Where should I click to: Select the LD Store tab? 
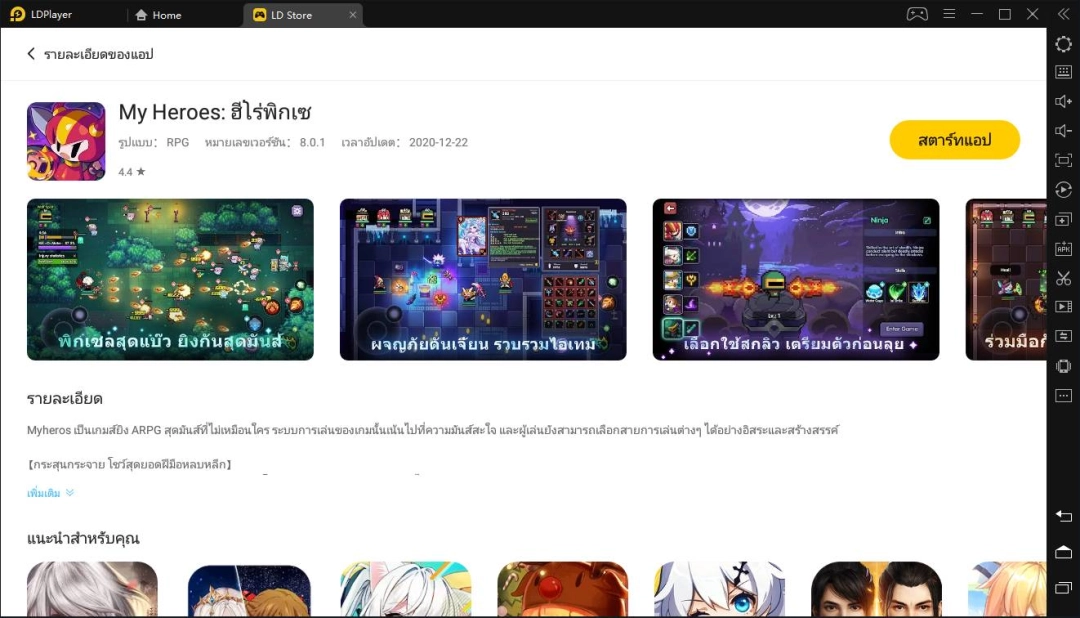coord(295,14)
